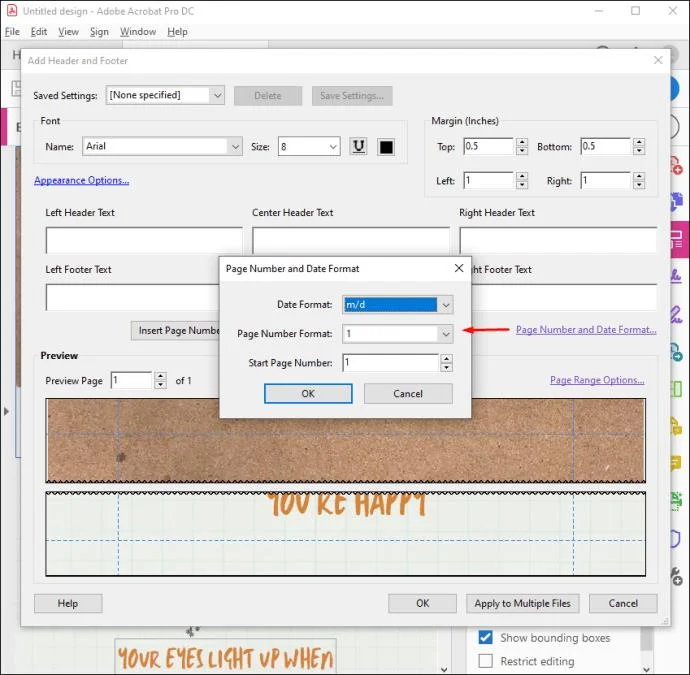This screenshot has width=690, height=675.
Task: Decrease the Bottom margin value
Action: click(x=639, y=151)
